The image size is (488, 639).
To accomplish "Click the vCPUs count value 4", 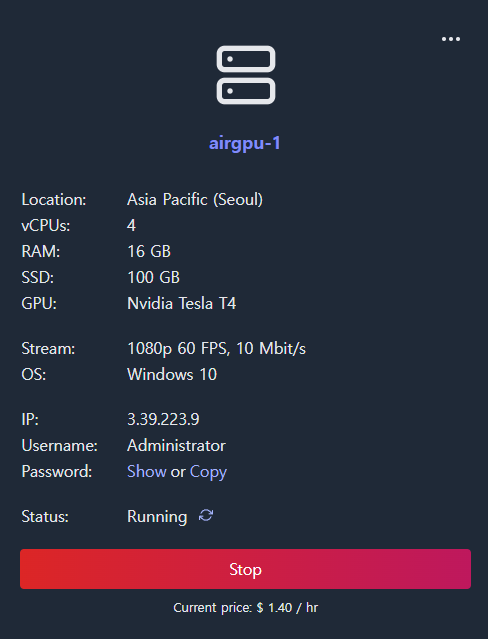I will click(x=131, y=225).
